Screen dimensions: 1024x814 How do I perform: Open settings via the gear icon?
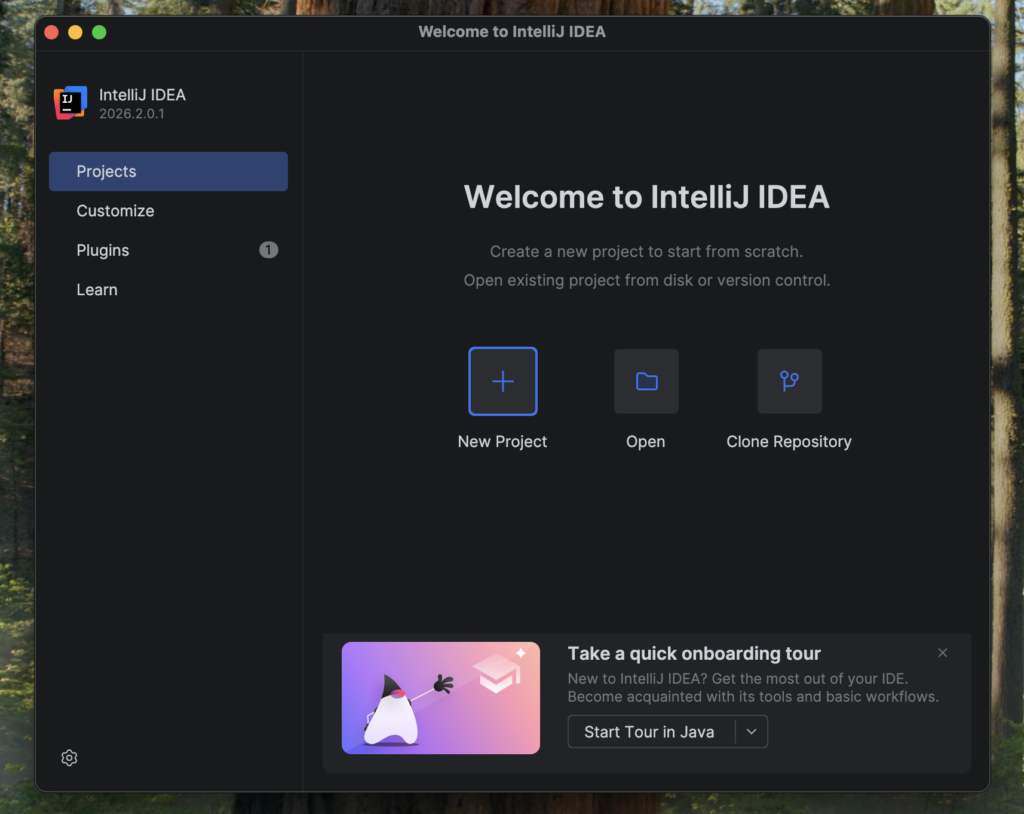(69, 757)
